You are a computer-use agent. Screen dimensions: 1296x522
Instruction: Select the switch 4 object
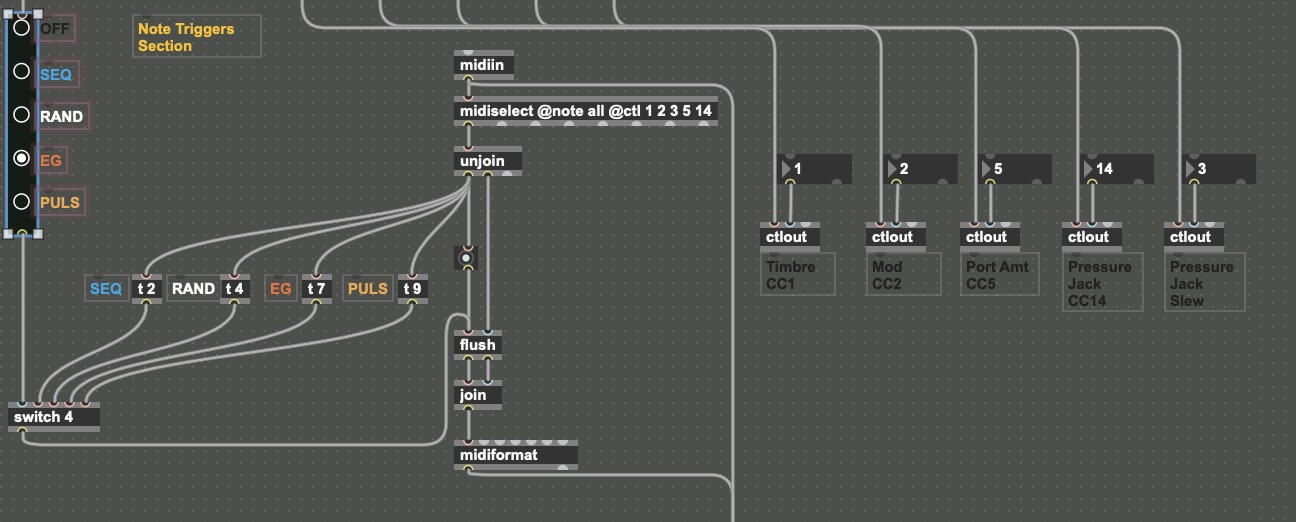(x=54, y=417)
